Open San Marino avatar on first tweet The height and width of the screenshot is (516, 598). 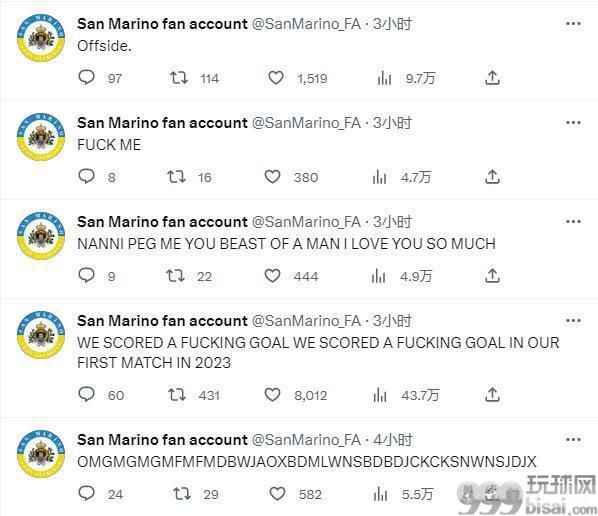point(41,38)
